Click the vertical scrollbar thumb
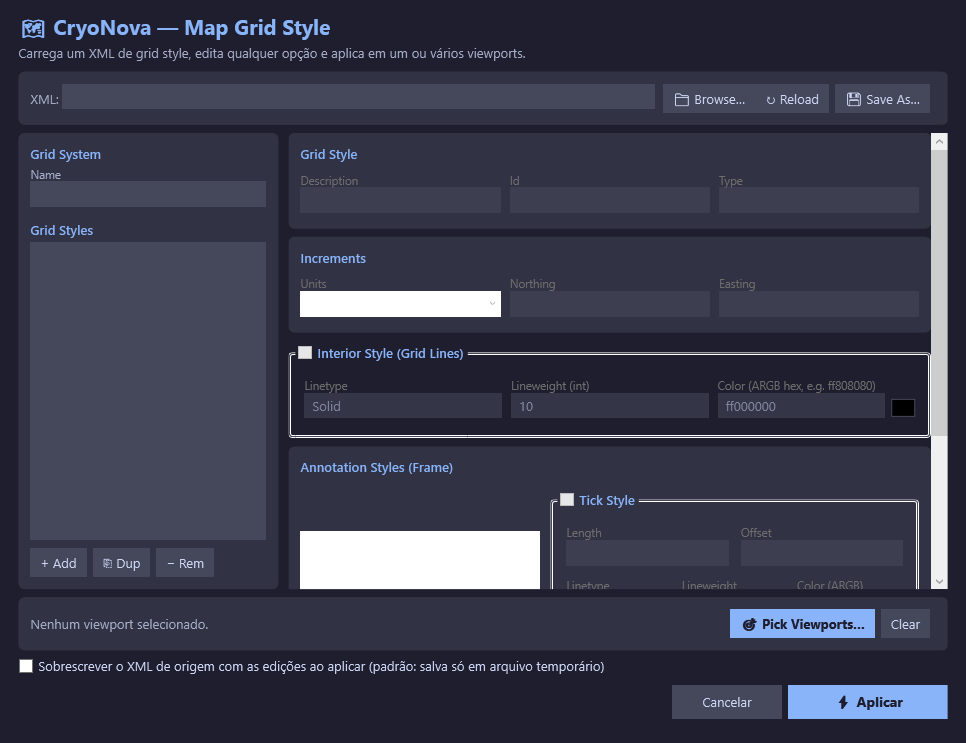Viewport: 966px width, 743px height. [940, 293]
